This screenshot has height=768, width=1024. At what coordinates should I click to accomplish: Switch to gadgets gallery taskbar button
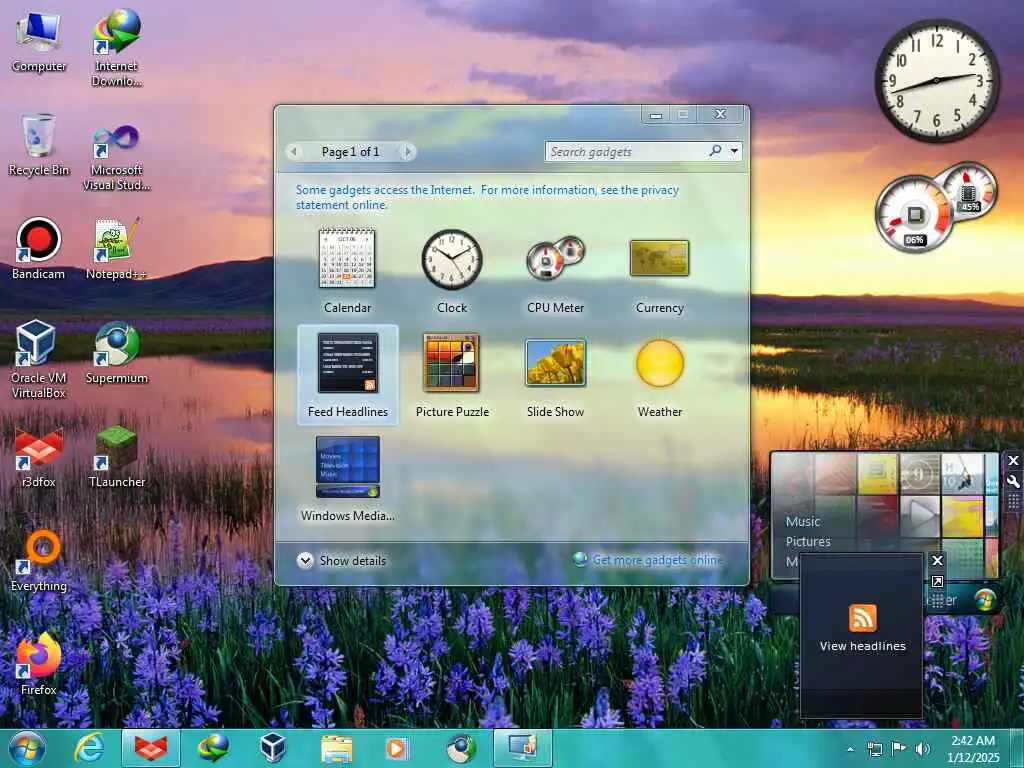[522, 748]
